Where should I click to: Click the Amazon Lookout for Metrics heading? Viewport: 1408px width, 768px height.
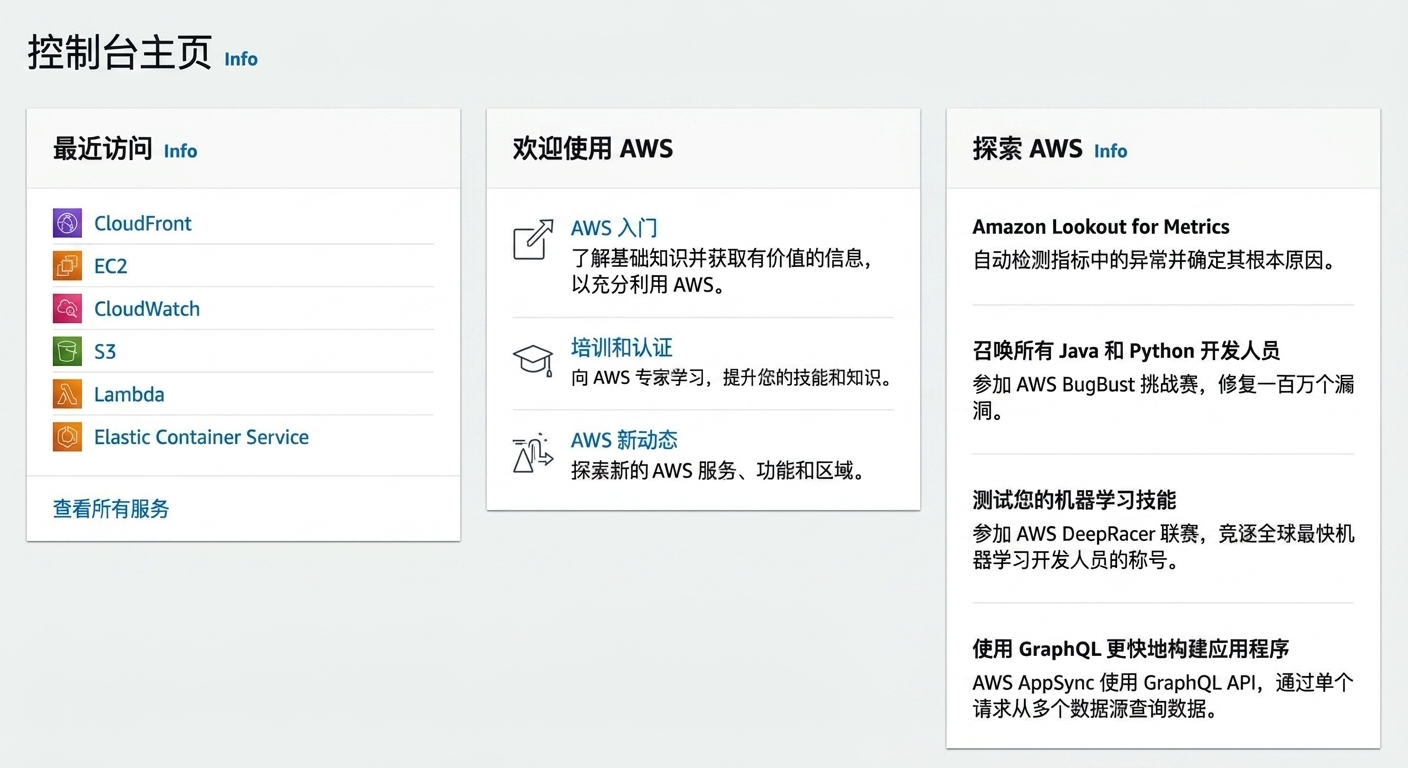pyautogui.click(x=1101, y=227)
